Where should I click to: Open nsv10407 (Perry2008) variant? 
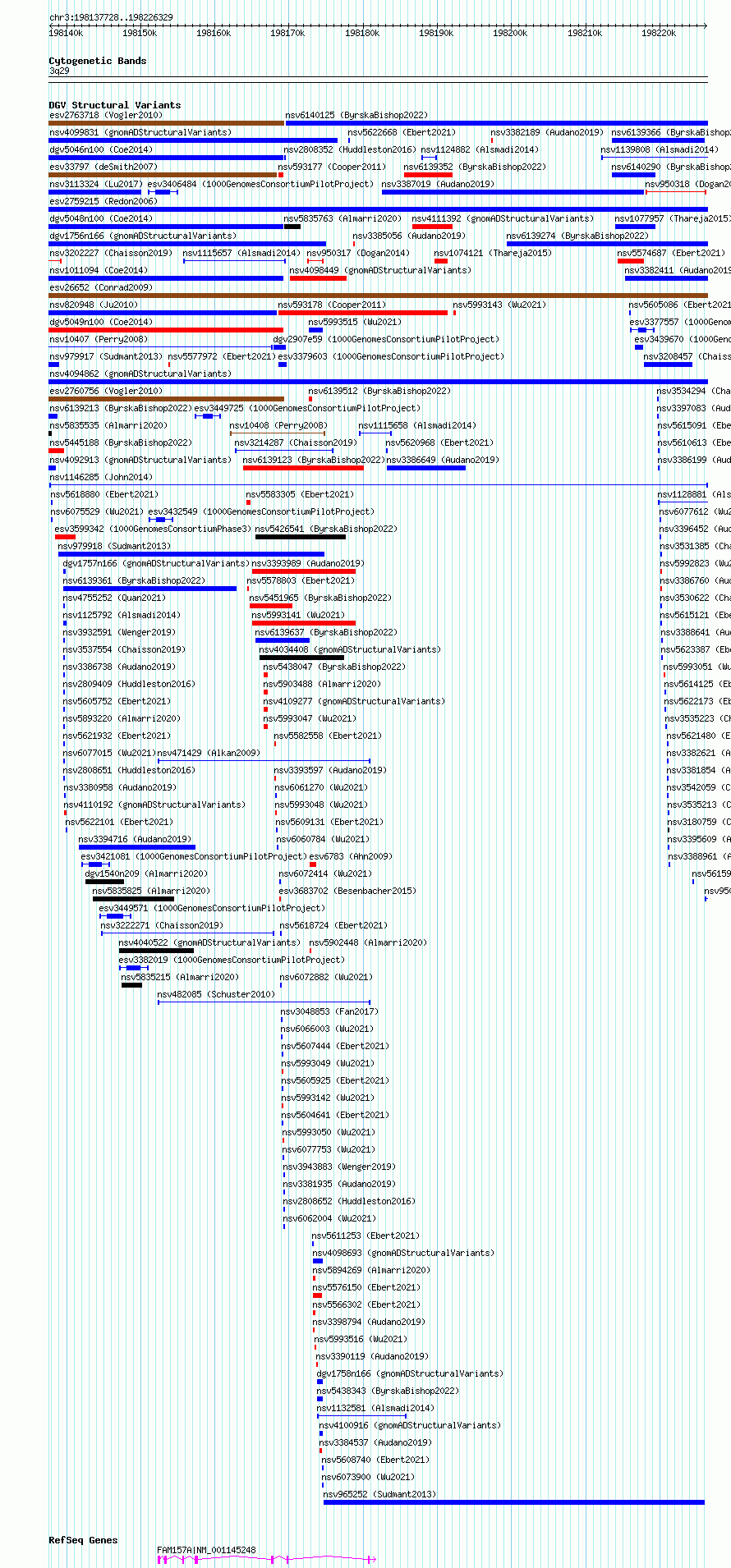99,339
